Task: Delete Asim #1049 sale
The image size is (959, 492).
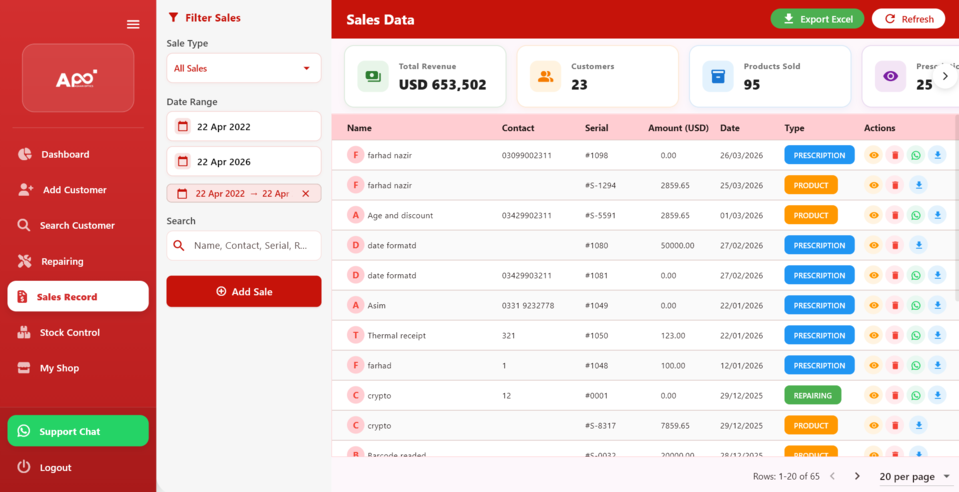Action: 895,305
